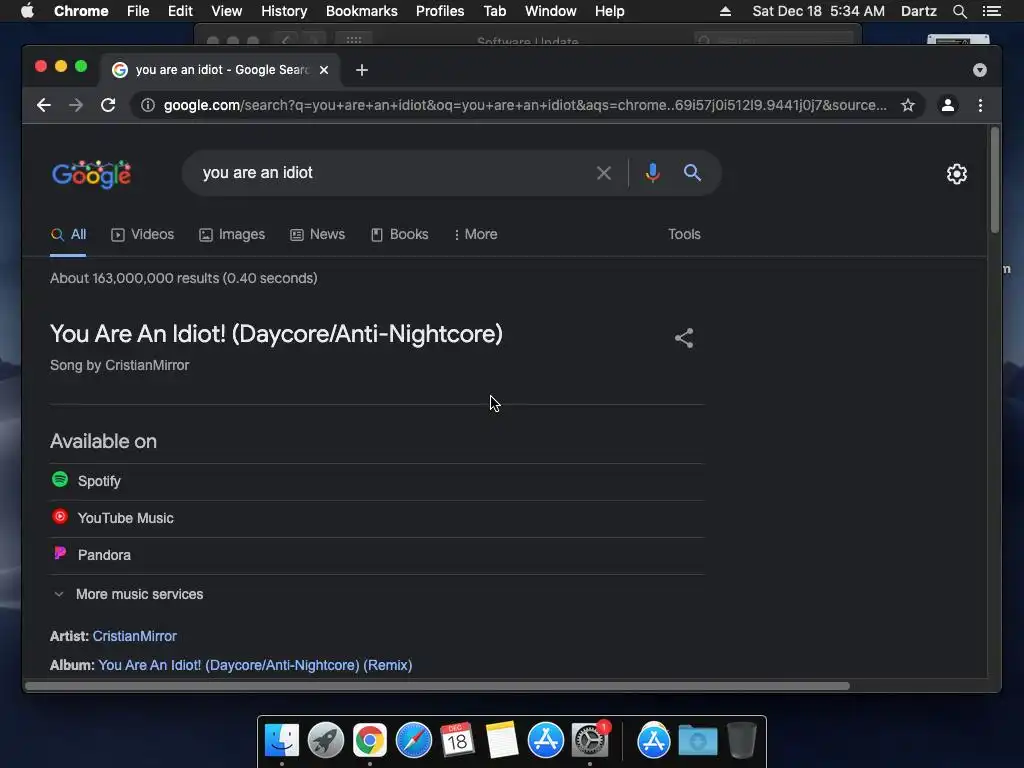Screen dimensions: 1024x768
Task: Click inside the Google search field
Action: [x=392, y=173]
